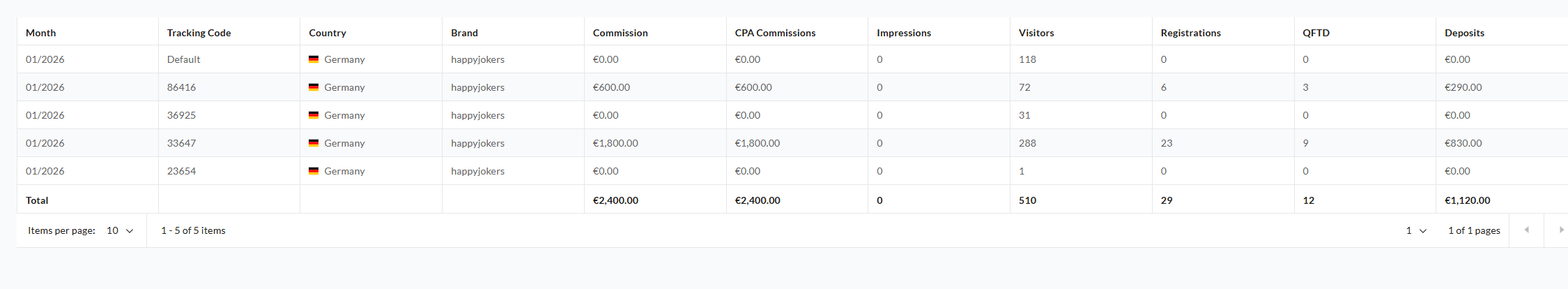Screen dimensions: 1568x289
Task: Click the Visitors column header
Action: [1036, 33]
